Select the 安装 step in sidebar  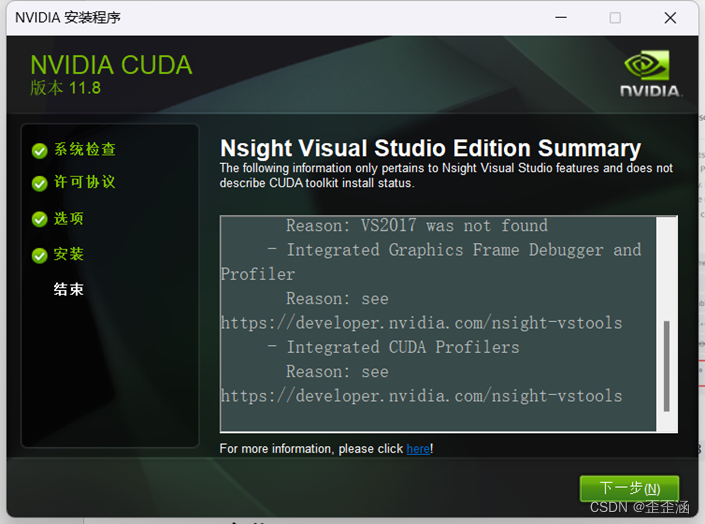[x=69, y=254]
